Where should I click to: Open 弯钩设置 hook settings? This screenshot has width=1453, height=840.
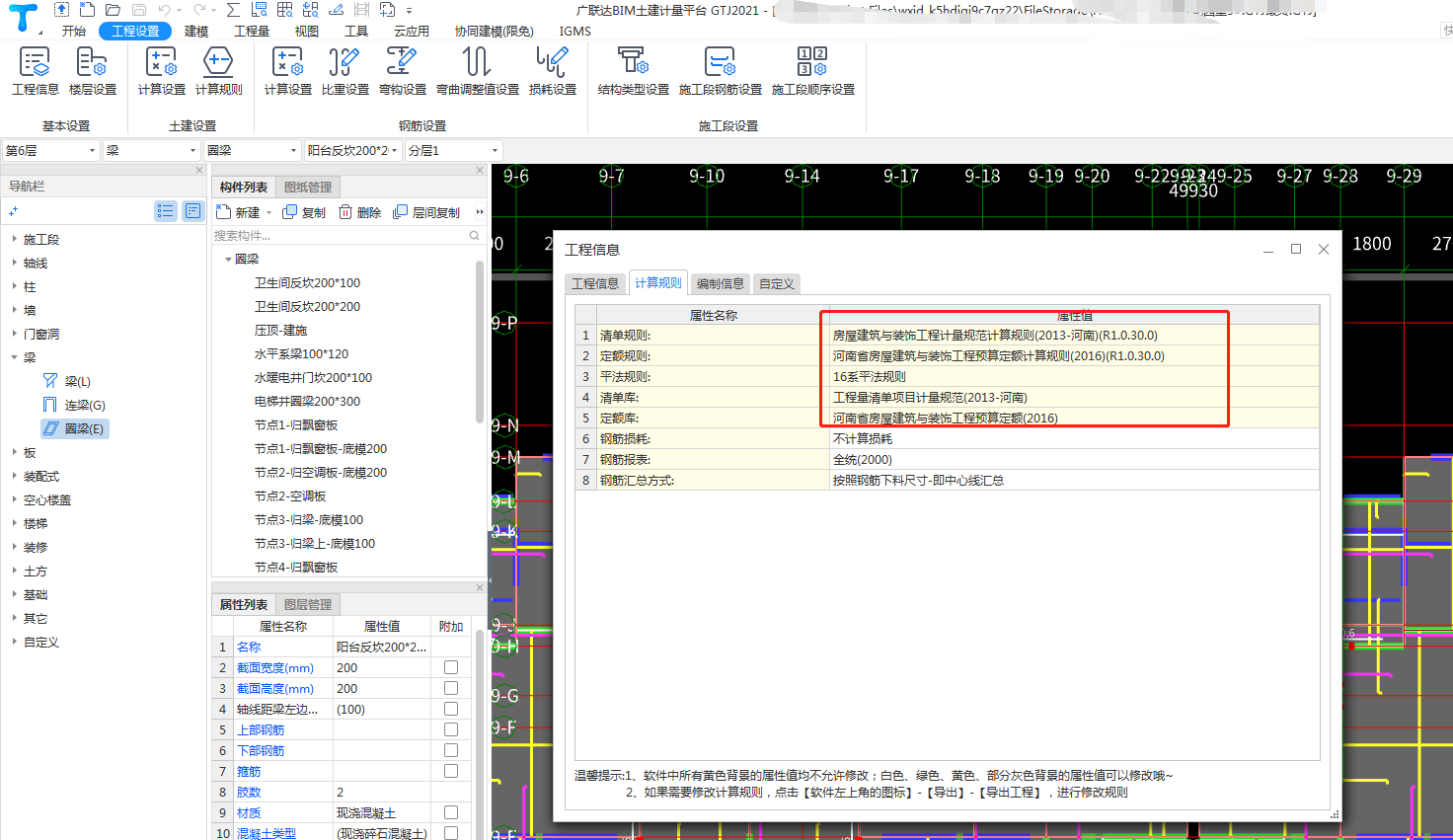[x=402, y=71]
